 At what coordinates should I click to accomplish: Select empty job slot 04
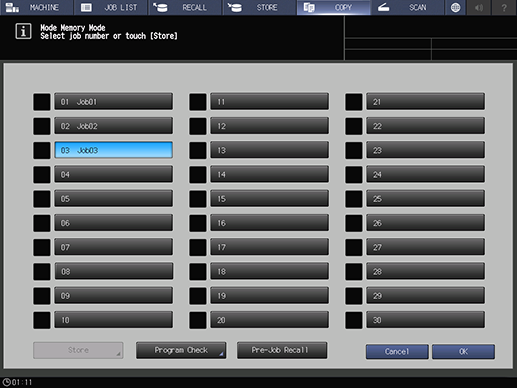pyautogui.click(x=114, y=174)
